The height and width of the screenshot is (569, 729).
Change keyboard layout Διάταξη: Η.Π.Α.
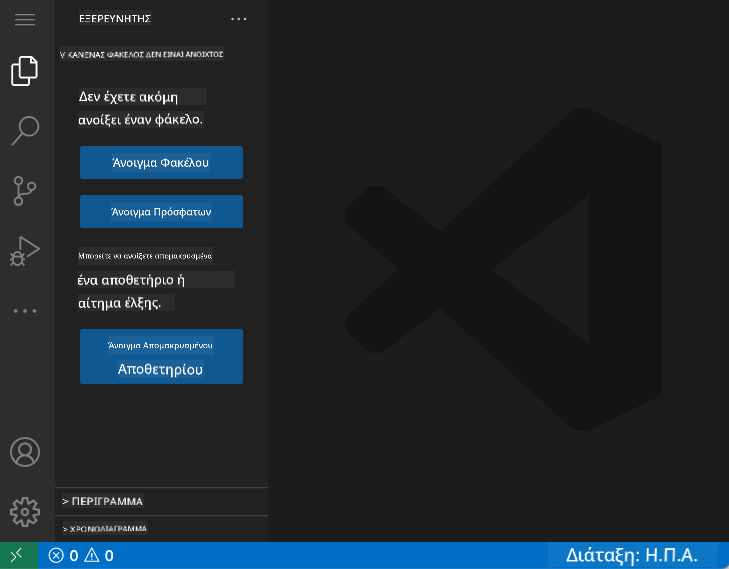(631, 556)
